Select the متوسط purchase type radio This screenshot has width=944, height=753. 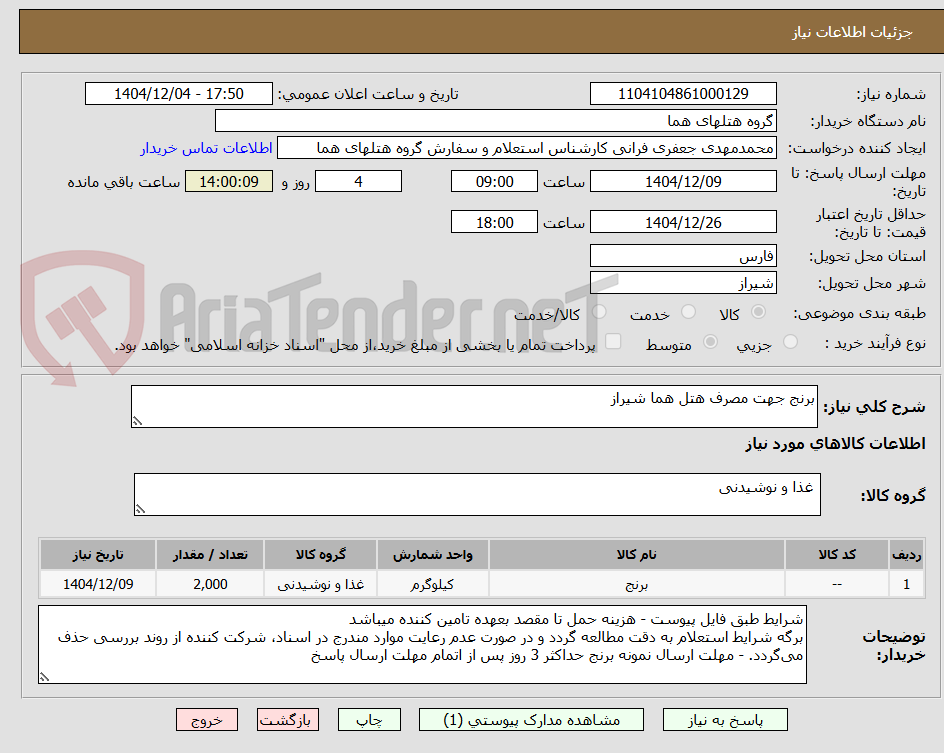710,342
